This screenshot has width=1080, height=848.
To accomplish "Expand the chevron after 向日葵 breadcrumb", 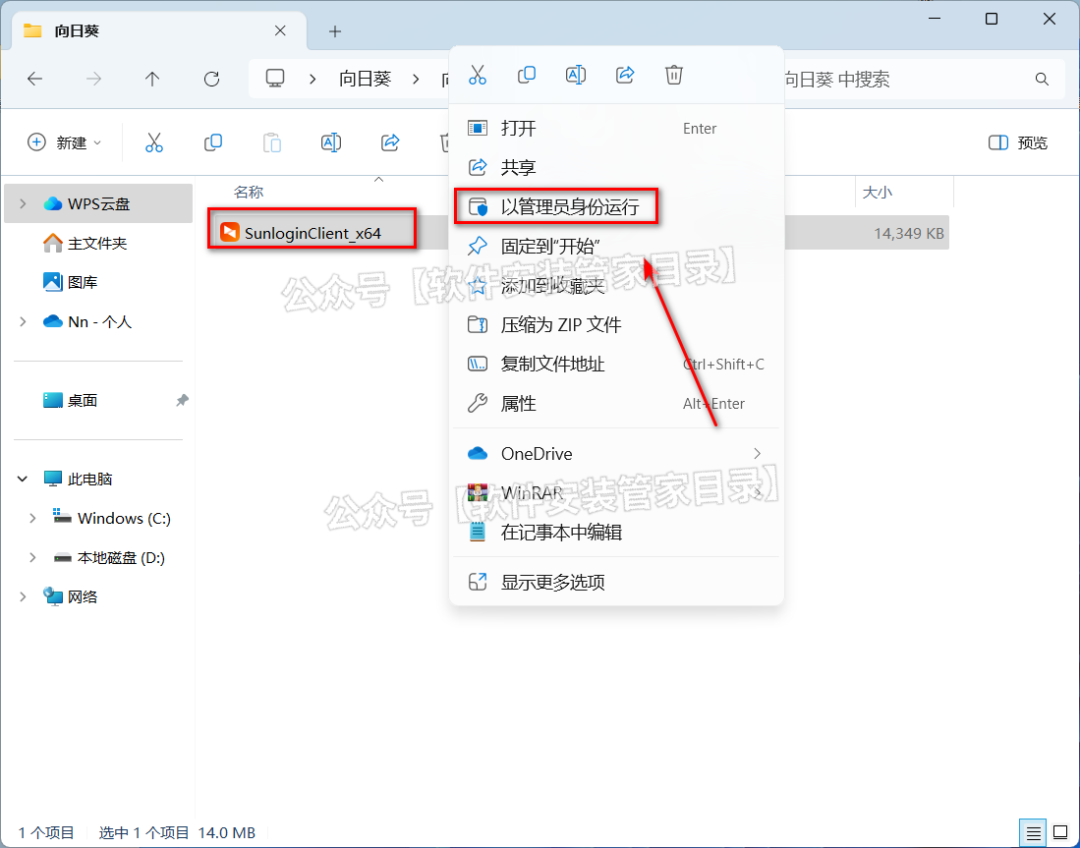I will pos(416,79).
